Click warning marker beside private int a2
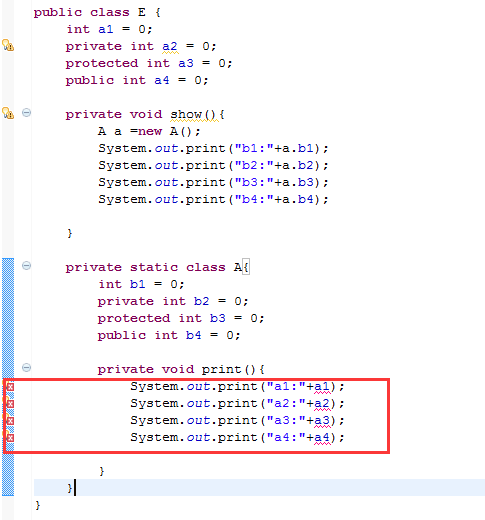Screen dimensions: 485x520 click(8, 45)
